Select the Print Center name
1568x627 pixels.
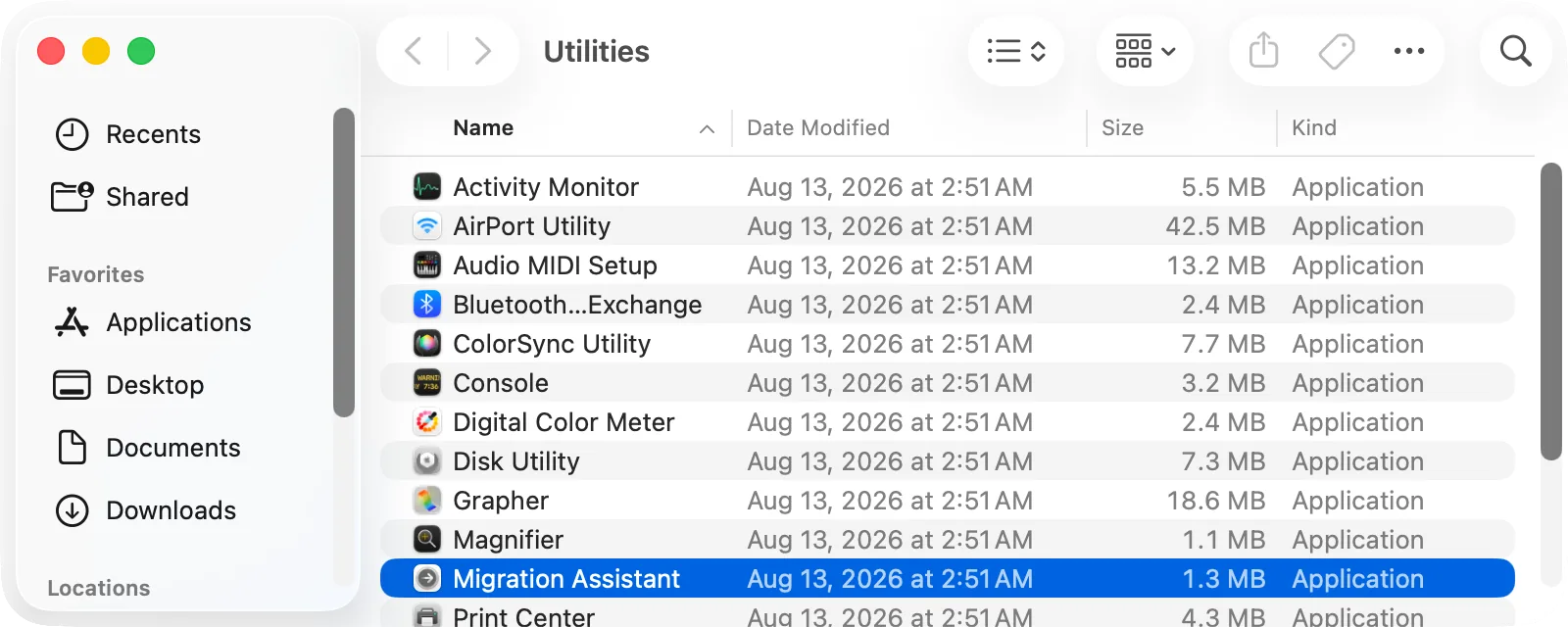click(x=523, y=616)
